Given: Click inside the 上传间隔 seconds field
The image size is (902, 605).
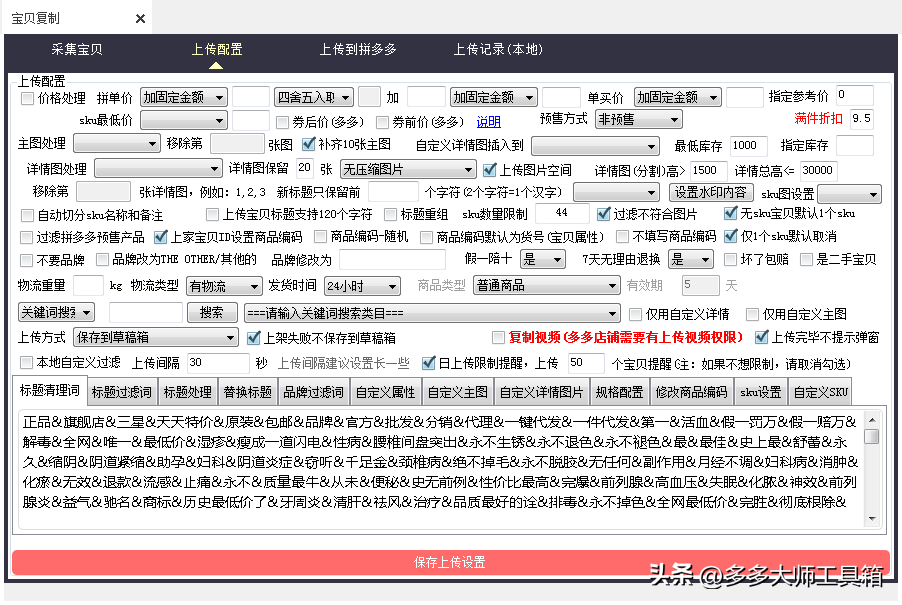Looking at the screenshot, I should [220, 361].
